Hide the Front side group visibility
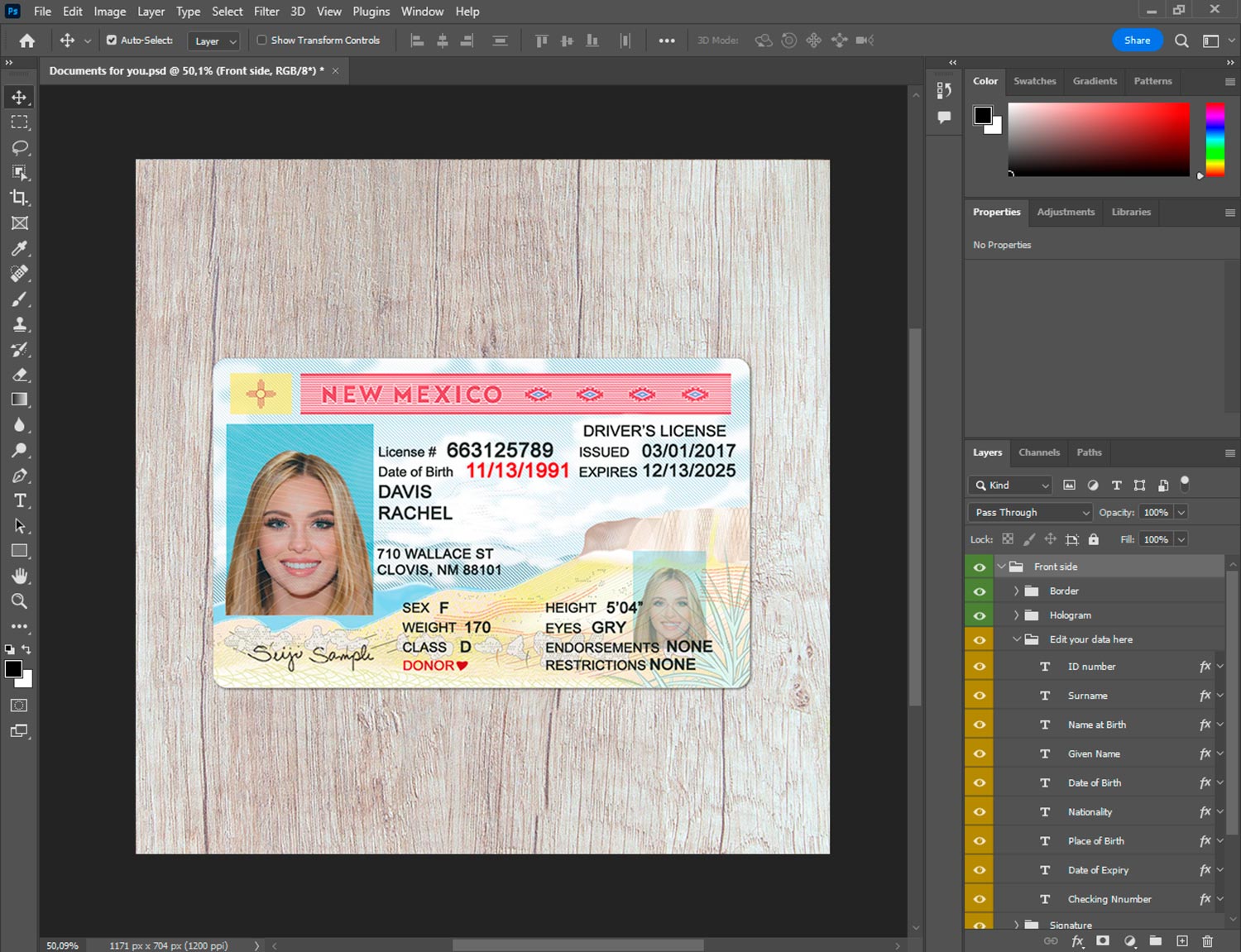 [x=980, y=567]
